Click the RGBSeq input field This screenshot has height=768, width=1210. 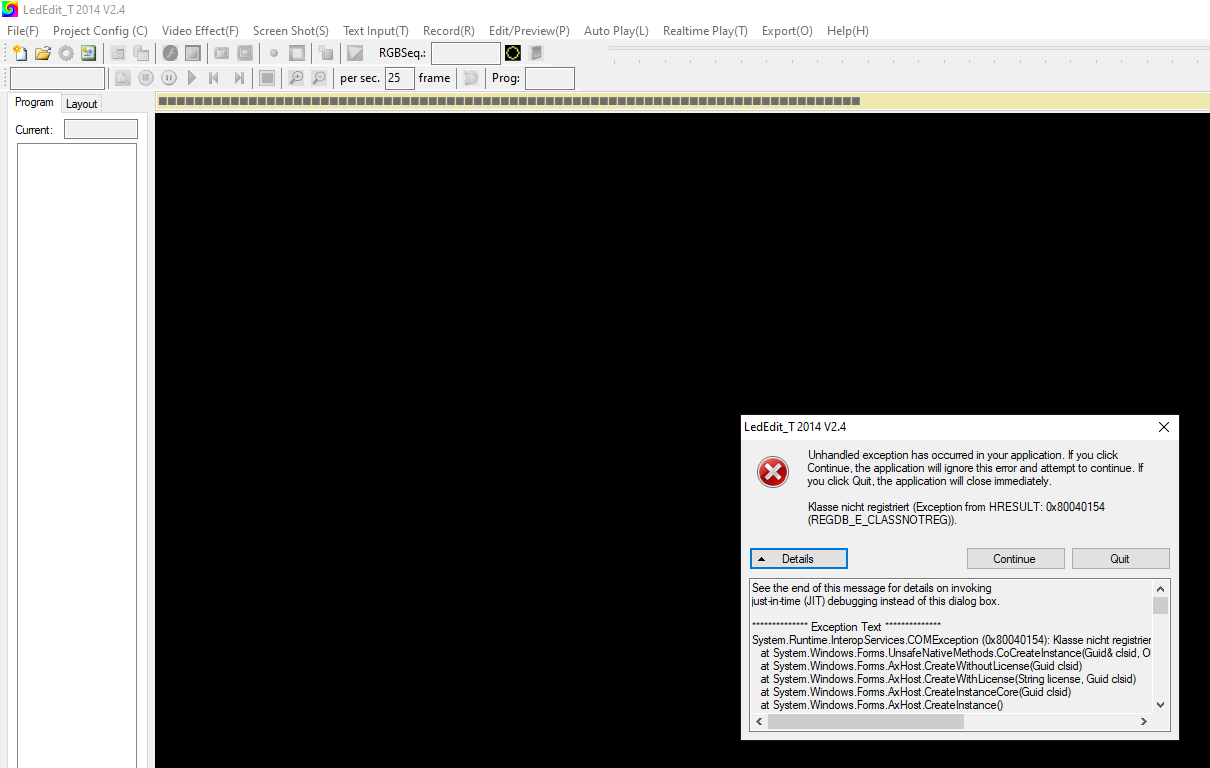click(466, 53)
